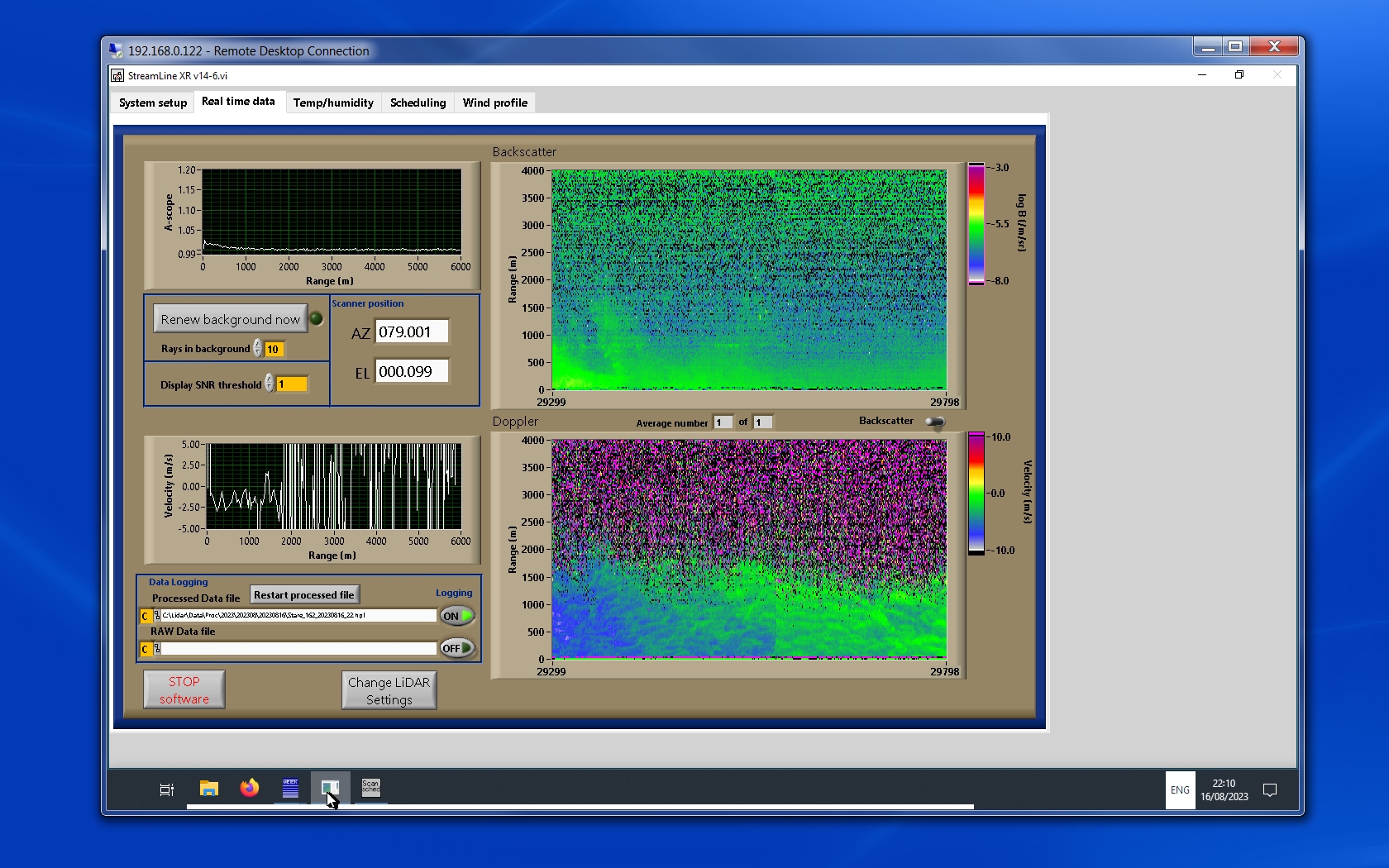Open the notification center icon
The height and width of the screenshot is (868, 1389).
click(1270, 790)
